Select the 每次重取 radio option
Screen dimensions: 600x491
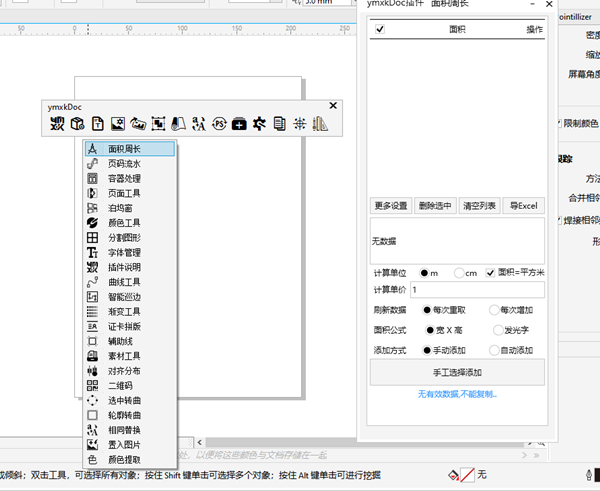click(427, 310)
